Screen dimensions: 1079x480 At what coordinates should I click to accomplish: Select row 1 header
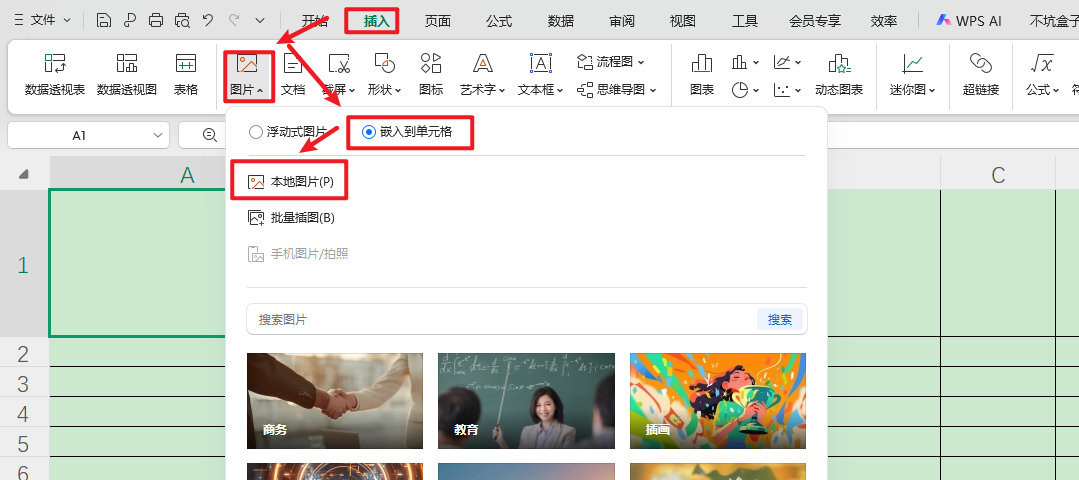(24, 263)
